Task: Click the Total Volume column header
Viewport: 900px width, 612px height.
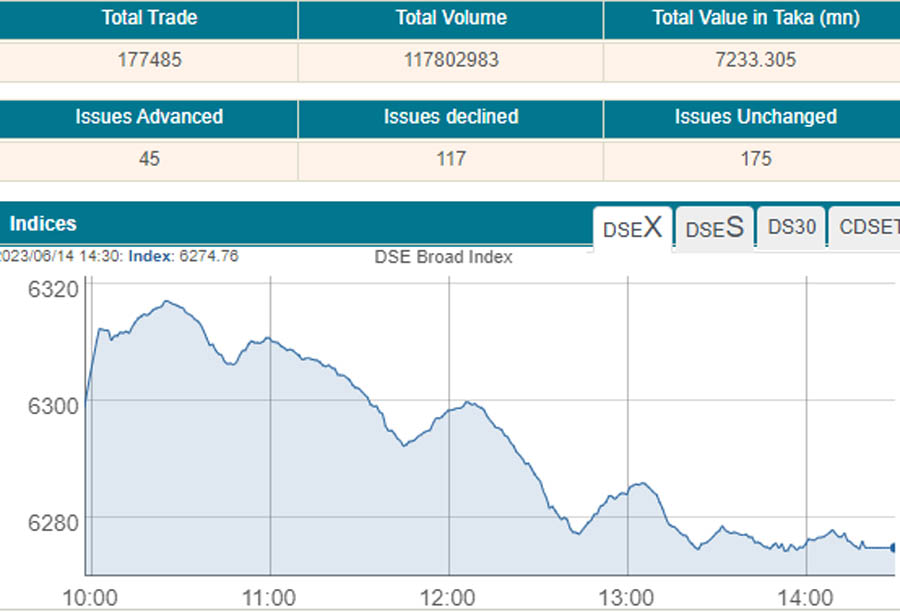Action: [450, 17]
